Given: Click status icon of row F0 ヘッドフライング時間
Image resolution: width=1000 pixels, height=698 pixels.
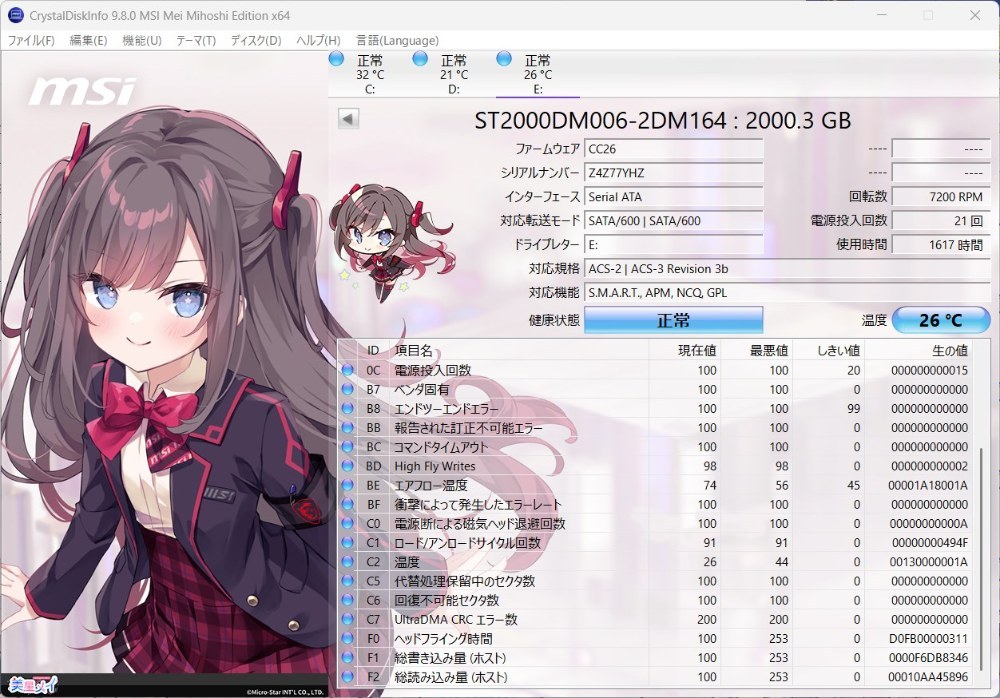Looking at the screenshot, I should click(348, 638).
